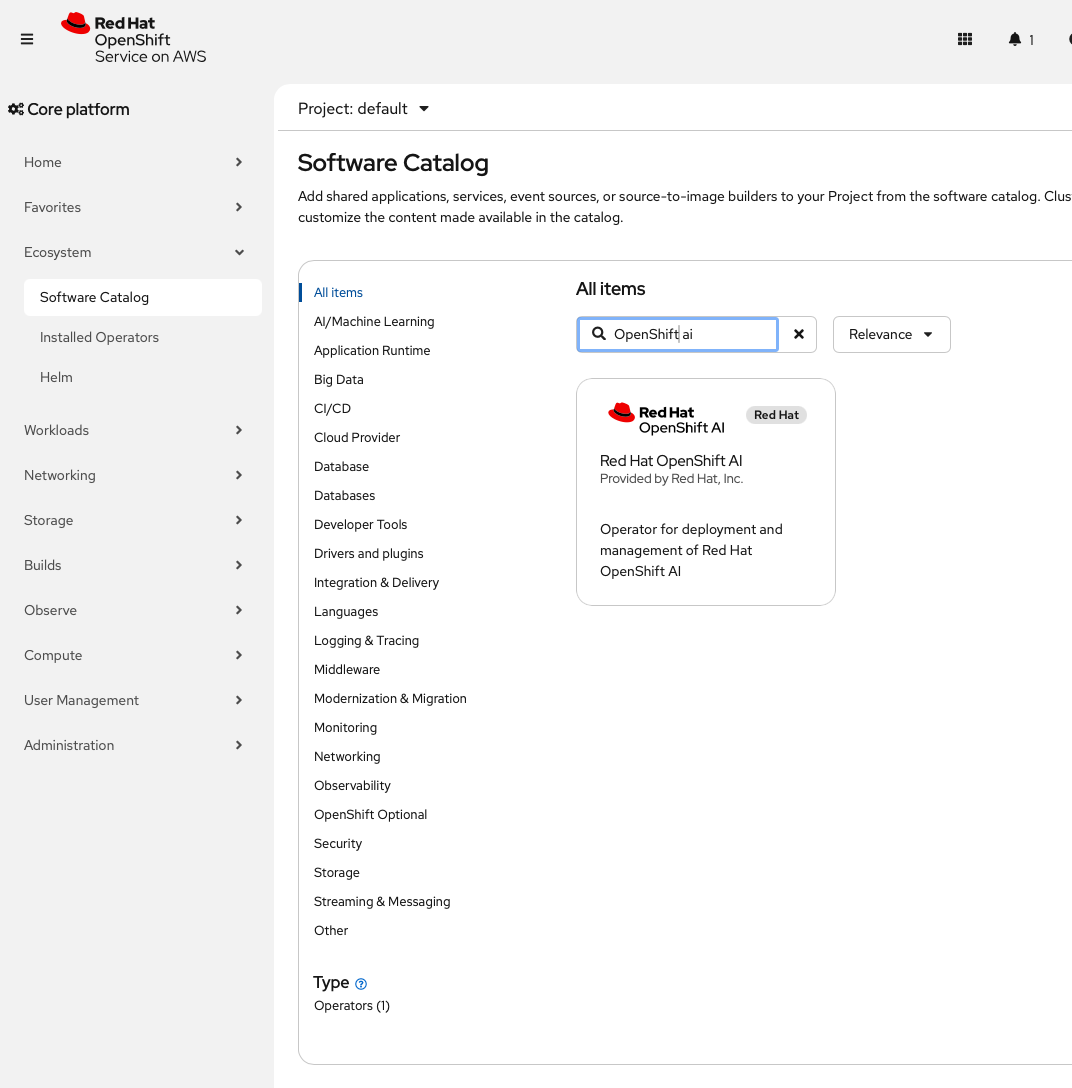This screenshot has width=1072, height=1088.
Task: Open the Relevance sort dropdown
Action: pyautogui.click(x=892, y=334)
